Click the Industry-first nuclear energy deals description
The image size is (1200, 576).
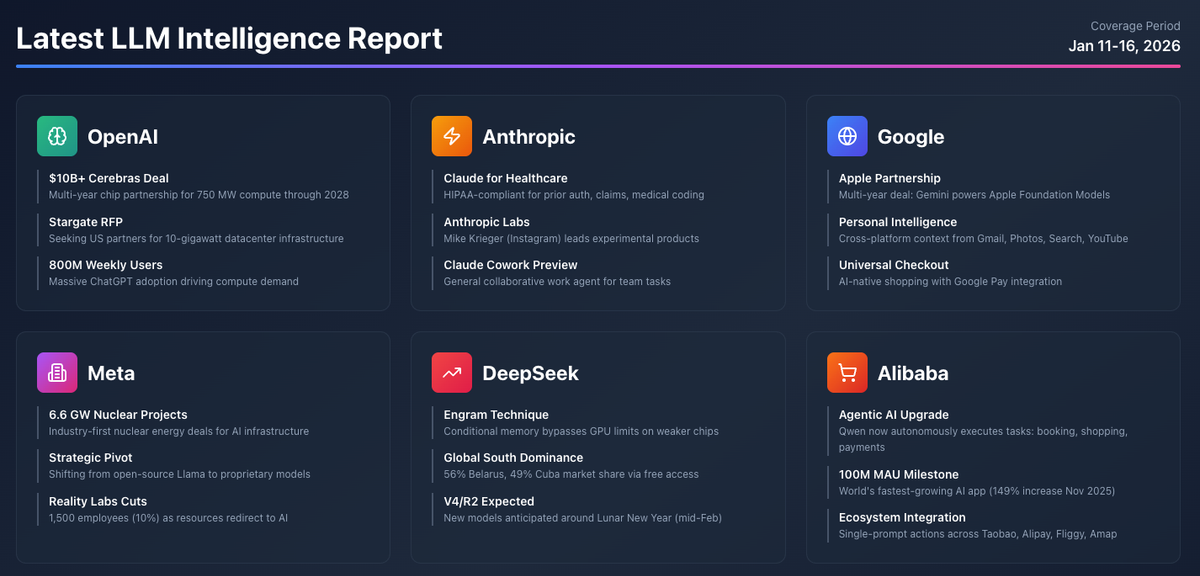[179, 431]
